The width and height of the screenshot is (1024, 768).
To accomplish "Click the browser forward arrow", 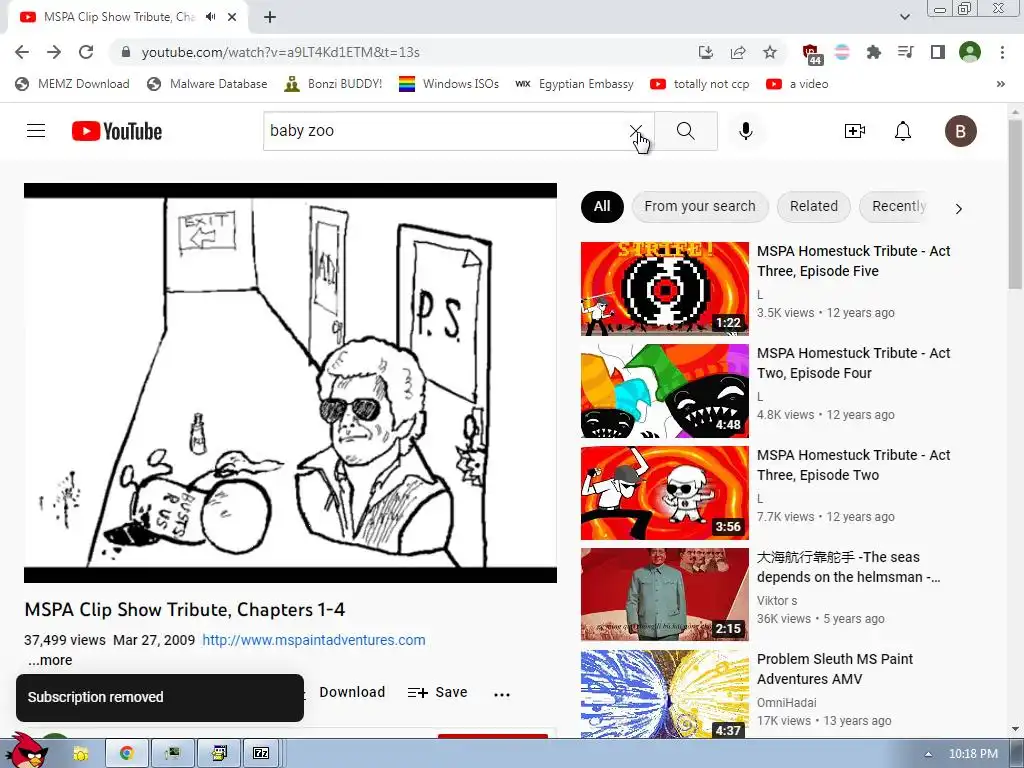I will pos(54,52).
